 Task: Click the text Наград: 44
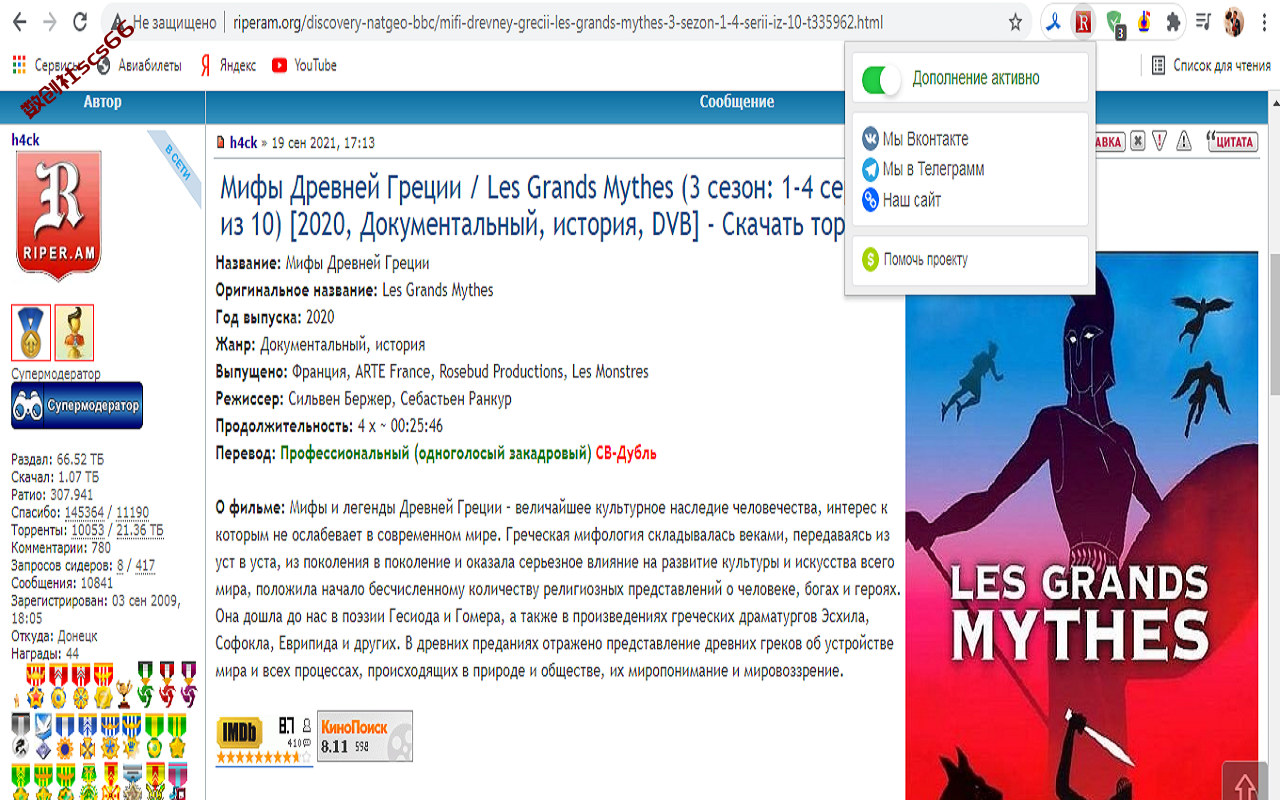coord(45,654)
